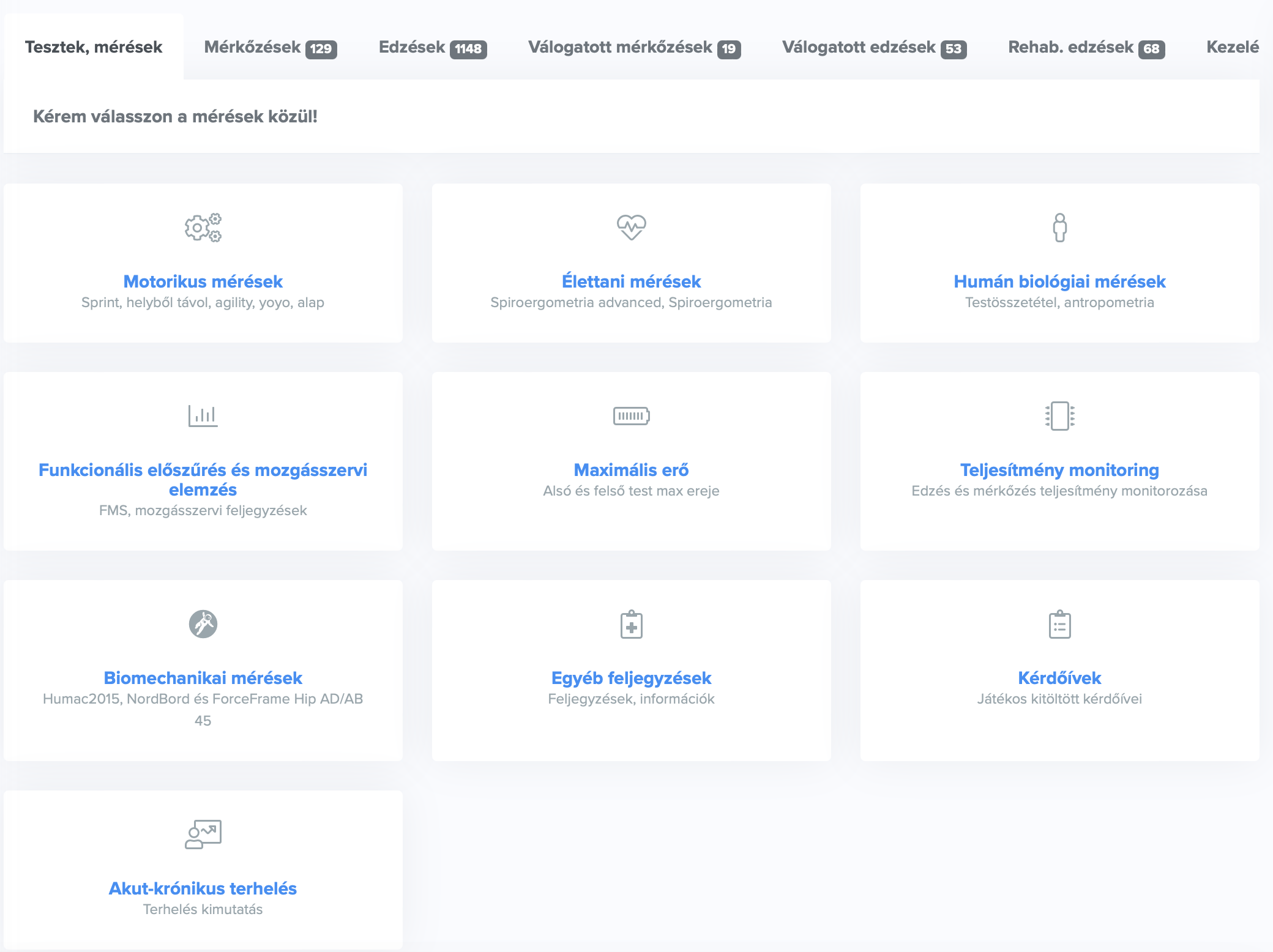Screen dimensions: 1273x952
Task: Click the checklist clipboard icon for Kérdőívek
Action: tap(1059, 624)
